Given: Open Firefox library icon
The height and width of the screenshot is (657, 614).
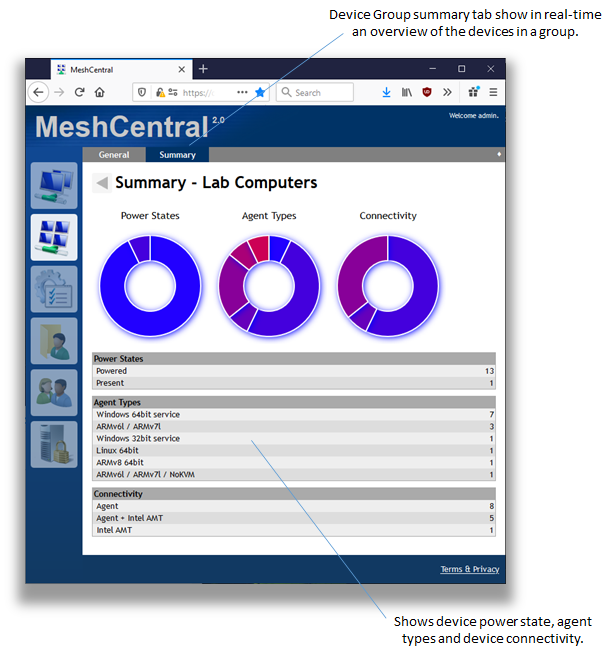Looking at the screenshot, I should (x=407, y=92).
